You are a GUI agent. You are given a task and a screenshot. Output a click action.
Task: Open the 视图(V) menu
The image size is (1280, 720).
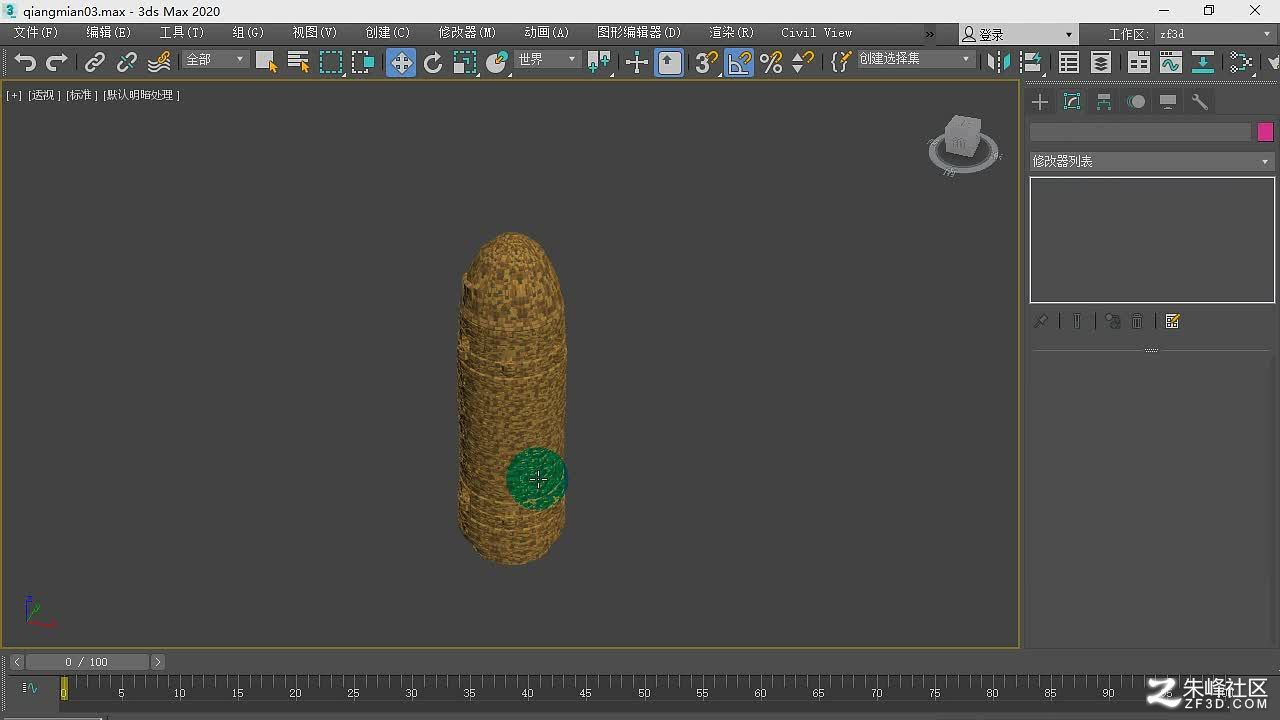point(314,33)
